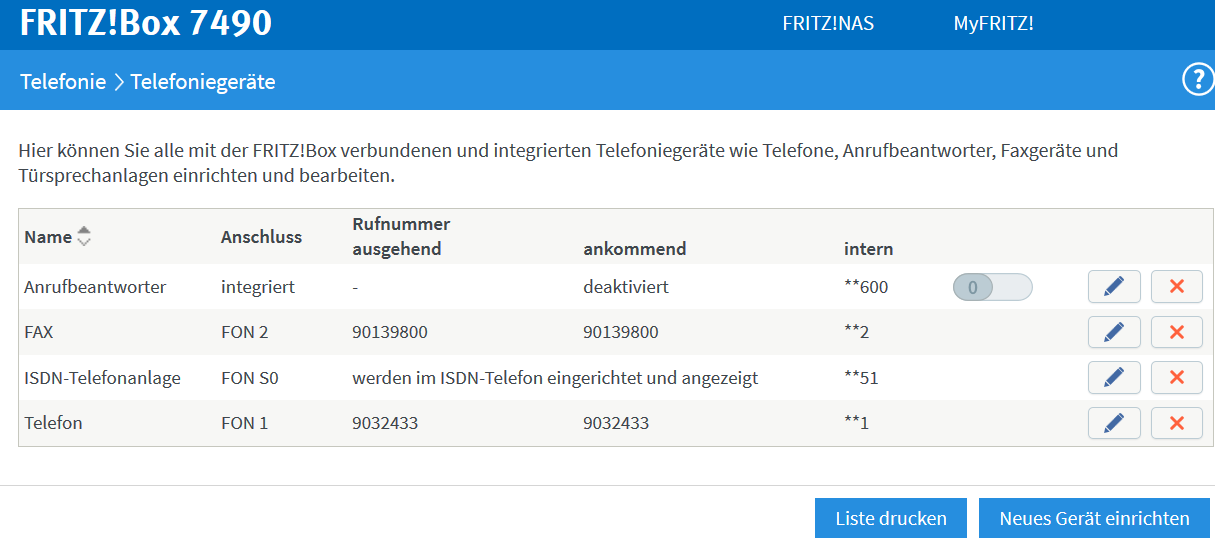Delete the Anrufbeantworter device entry

[1176, 287]
